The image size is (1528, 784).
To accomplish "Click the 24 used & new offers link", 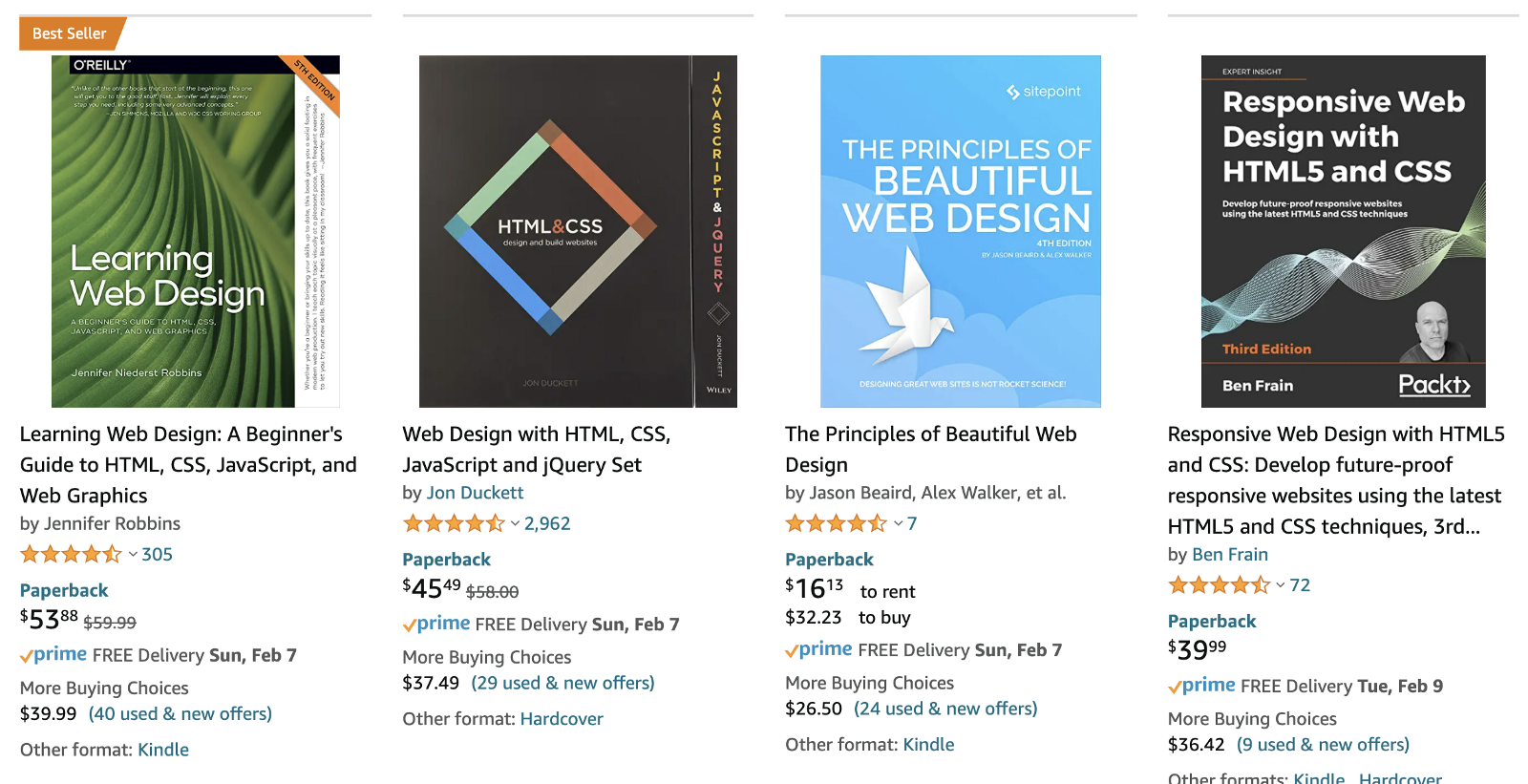I will pos(944,709).
